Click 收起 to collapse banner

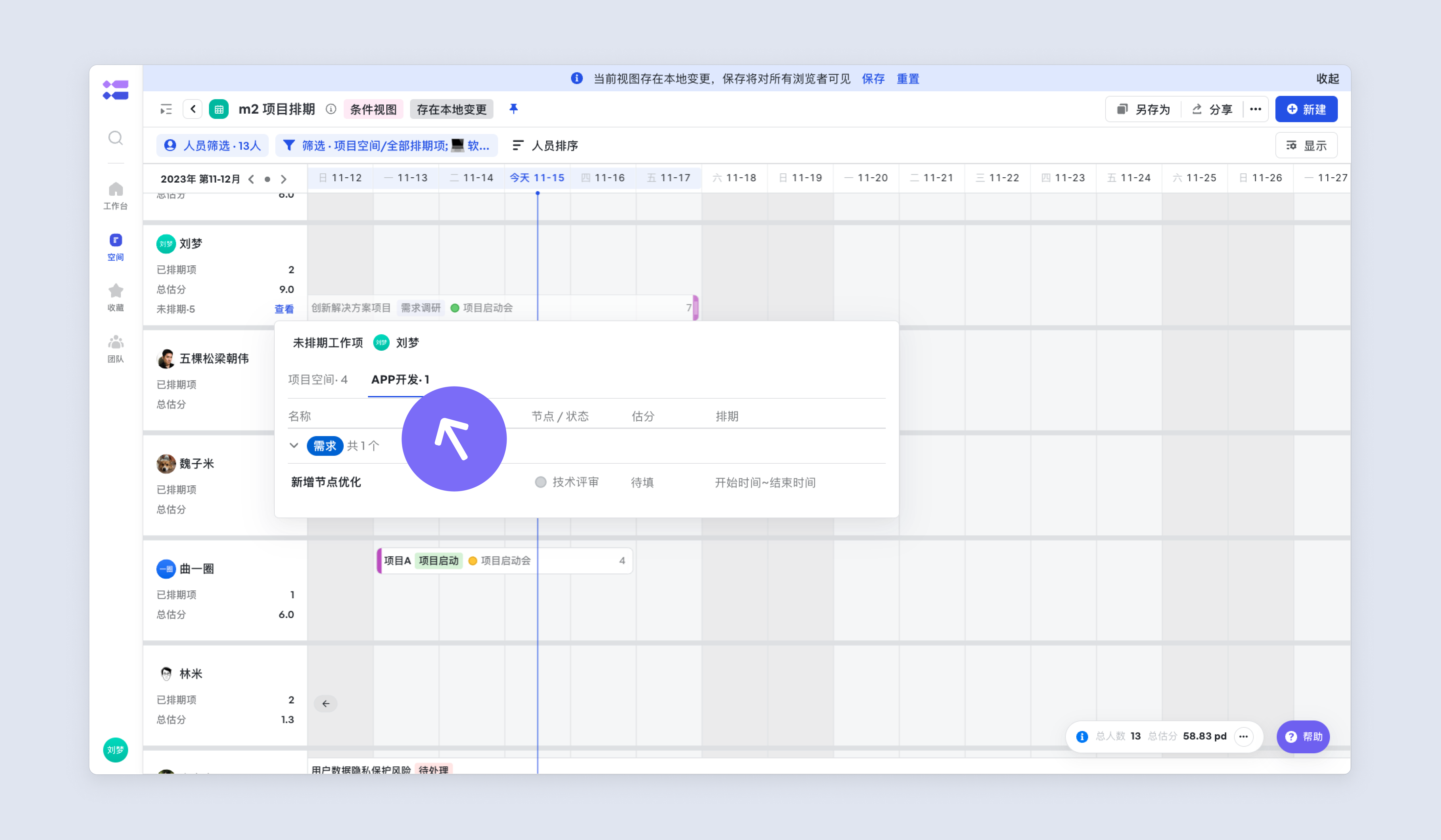1328,78
